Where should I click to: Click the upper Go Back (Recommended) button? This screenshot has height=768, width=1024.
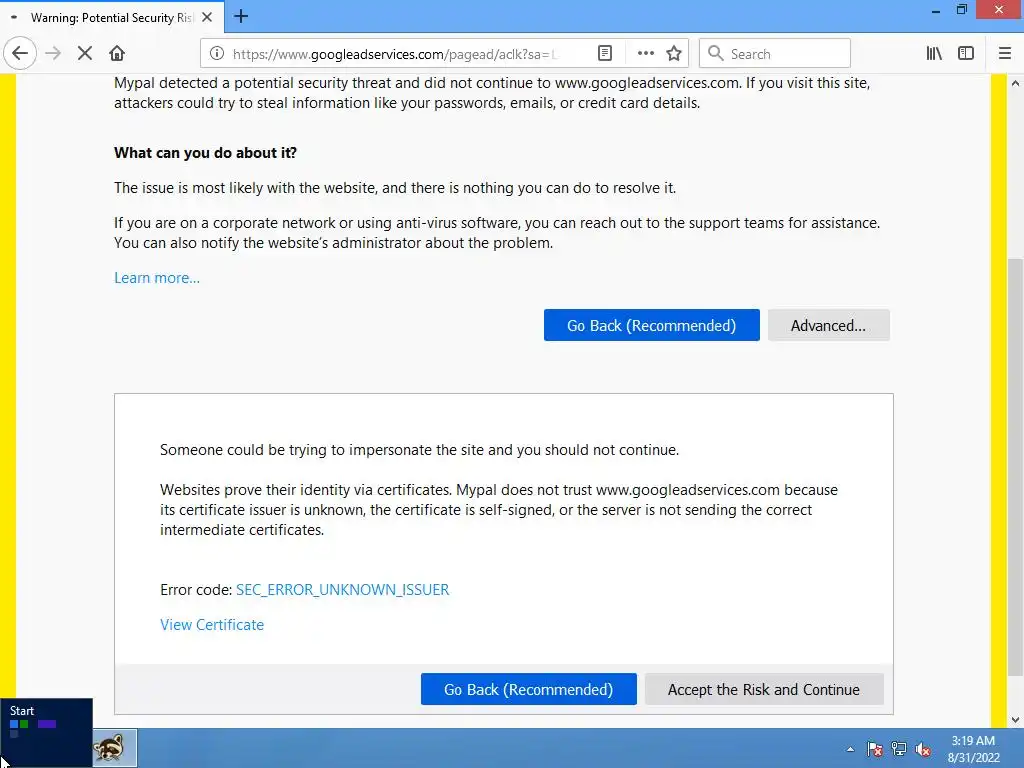tap(651, 325)
